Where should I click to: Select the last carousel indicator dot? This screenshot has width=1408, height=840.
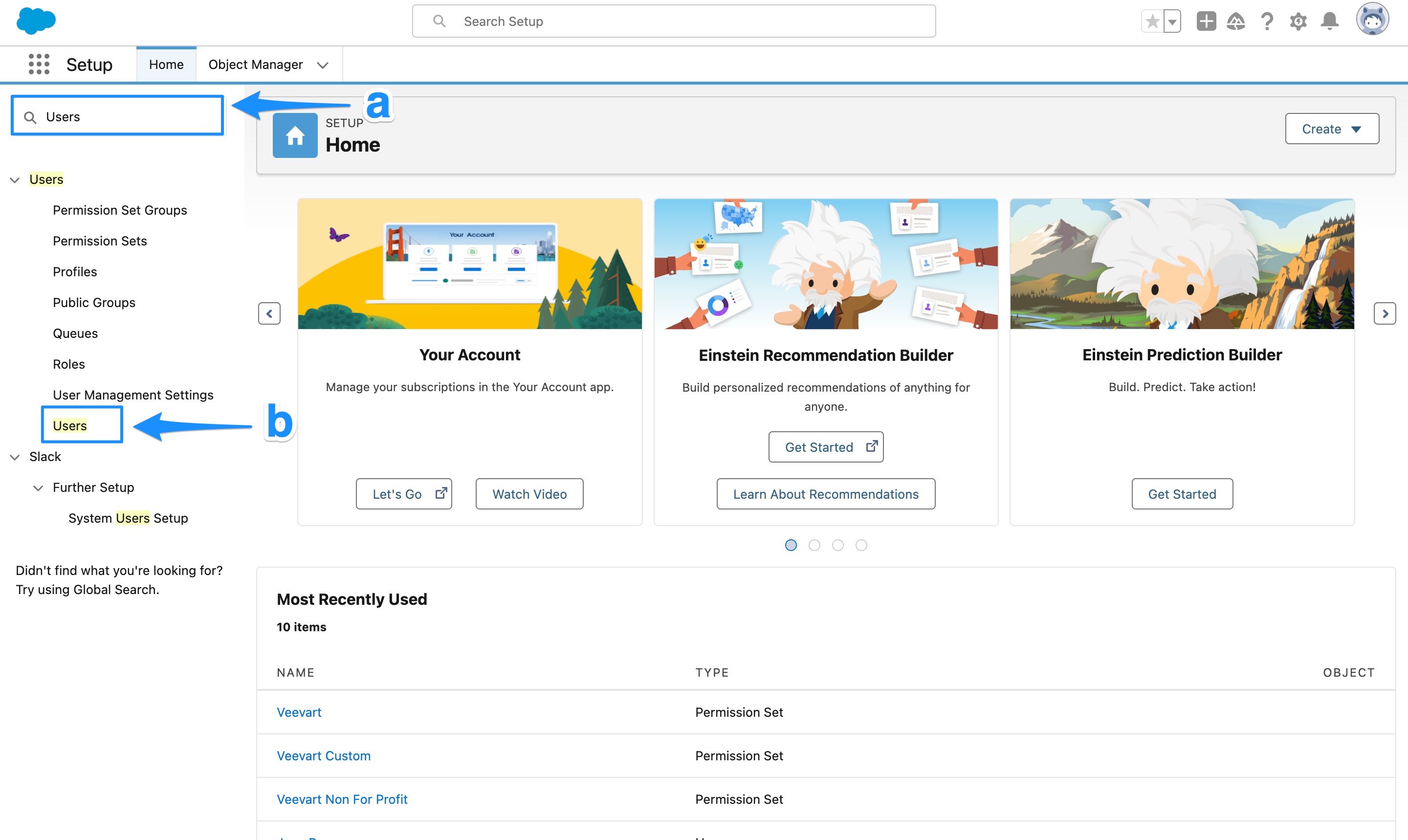tap(861, 545)
